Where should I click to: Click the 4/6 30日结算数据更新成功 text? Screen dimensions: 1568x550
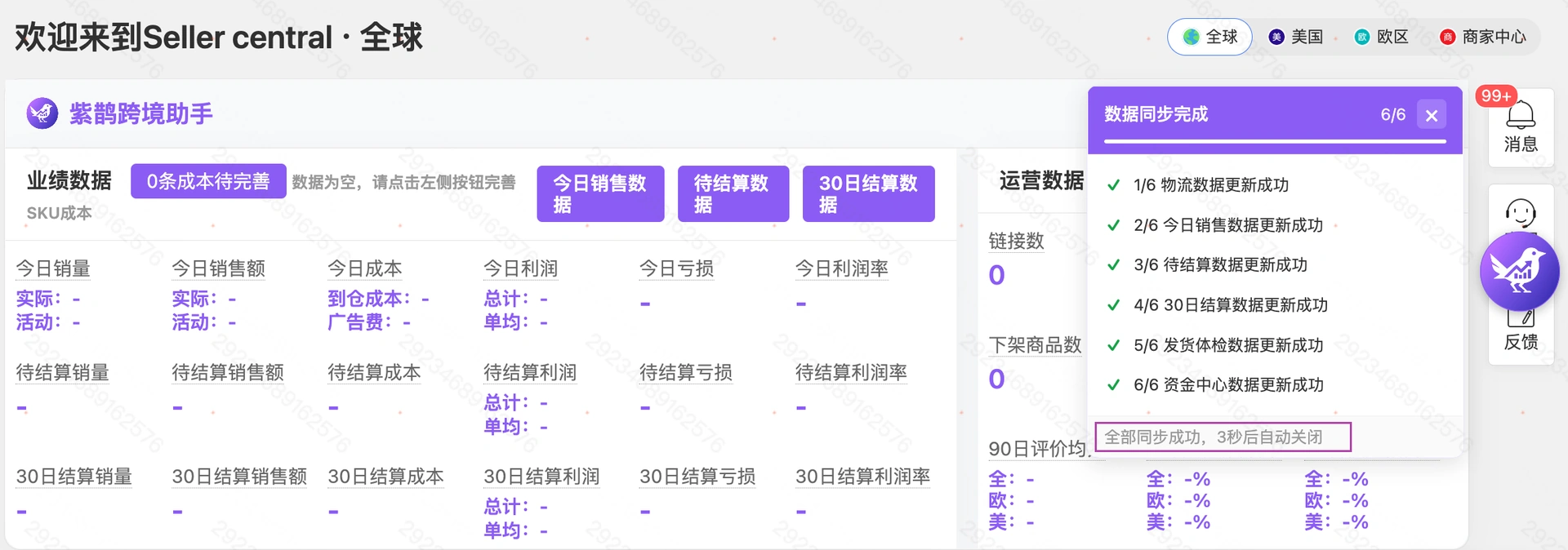[1231, 305]
